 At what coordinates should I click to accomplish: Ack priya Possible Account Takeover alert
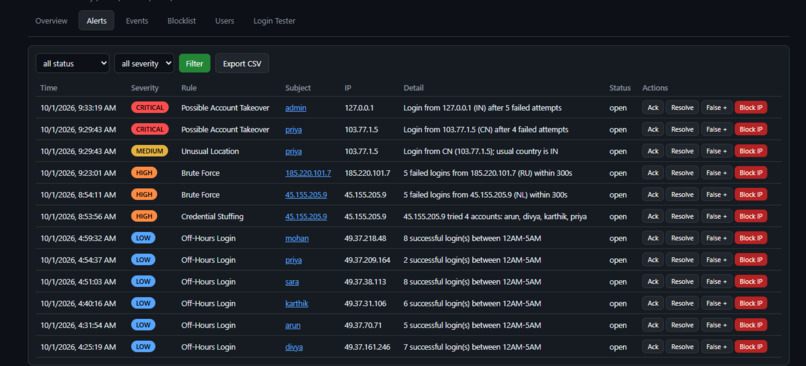pos(653,130)
